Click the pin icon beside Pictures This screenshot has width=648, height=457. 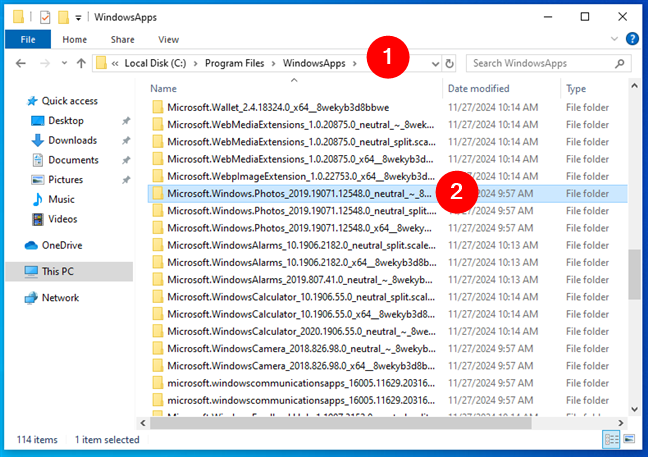[x=126, y=180]
